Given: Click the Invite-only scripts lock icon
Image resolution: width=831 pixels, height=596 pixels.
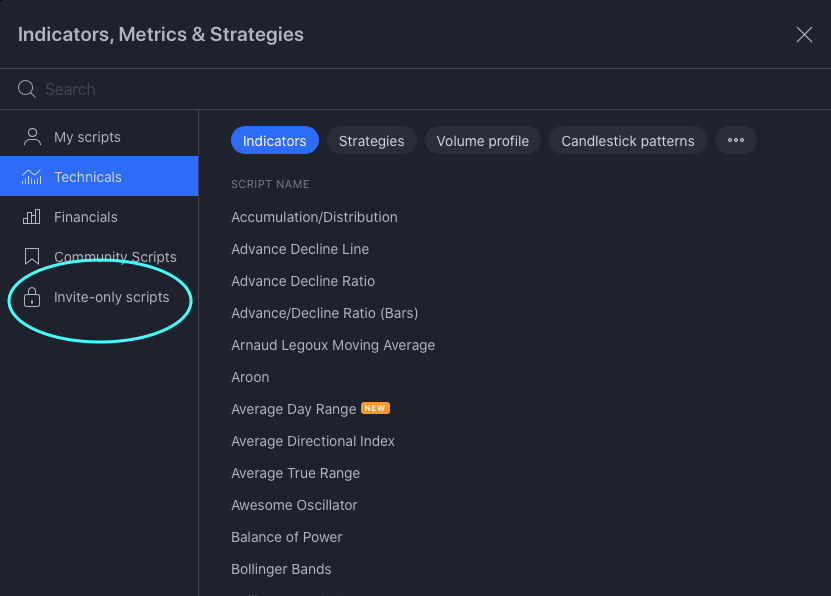Looking at the screenshot, I should (32, 297).
